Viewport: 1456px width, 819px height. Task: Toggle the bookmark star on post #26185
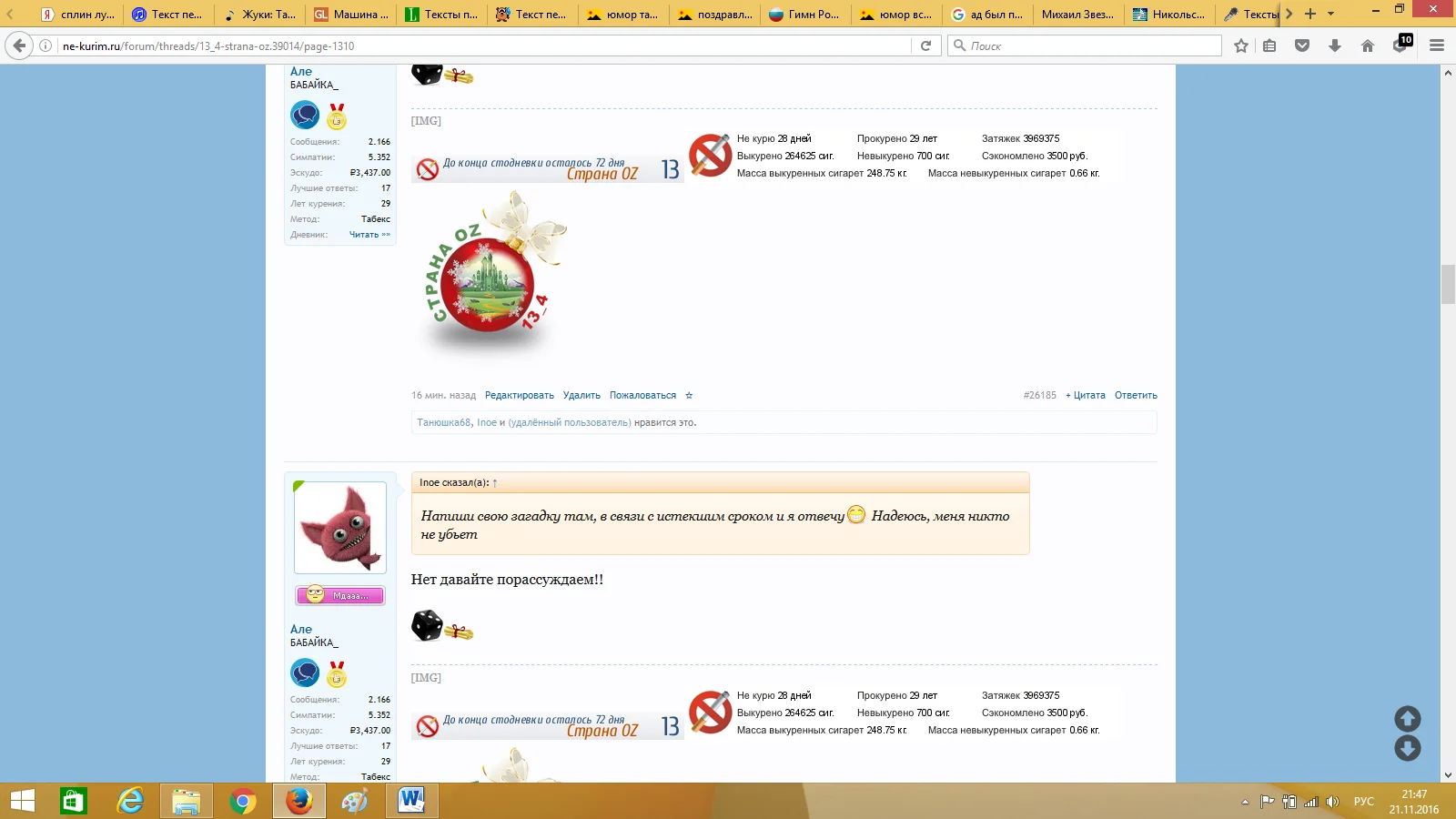pos(689,396)
